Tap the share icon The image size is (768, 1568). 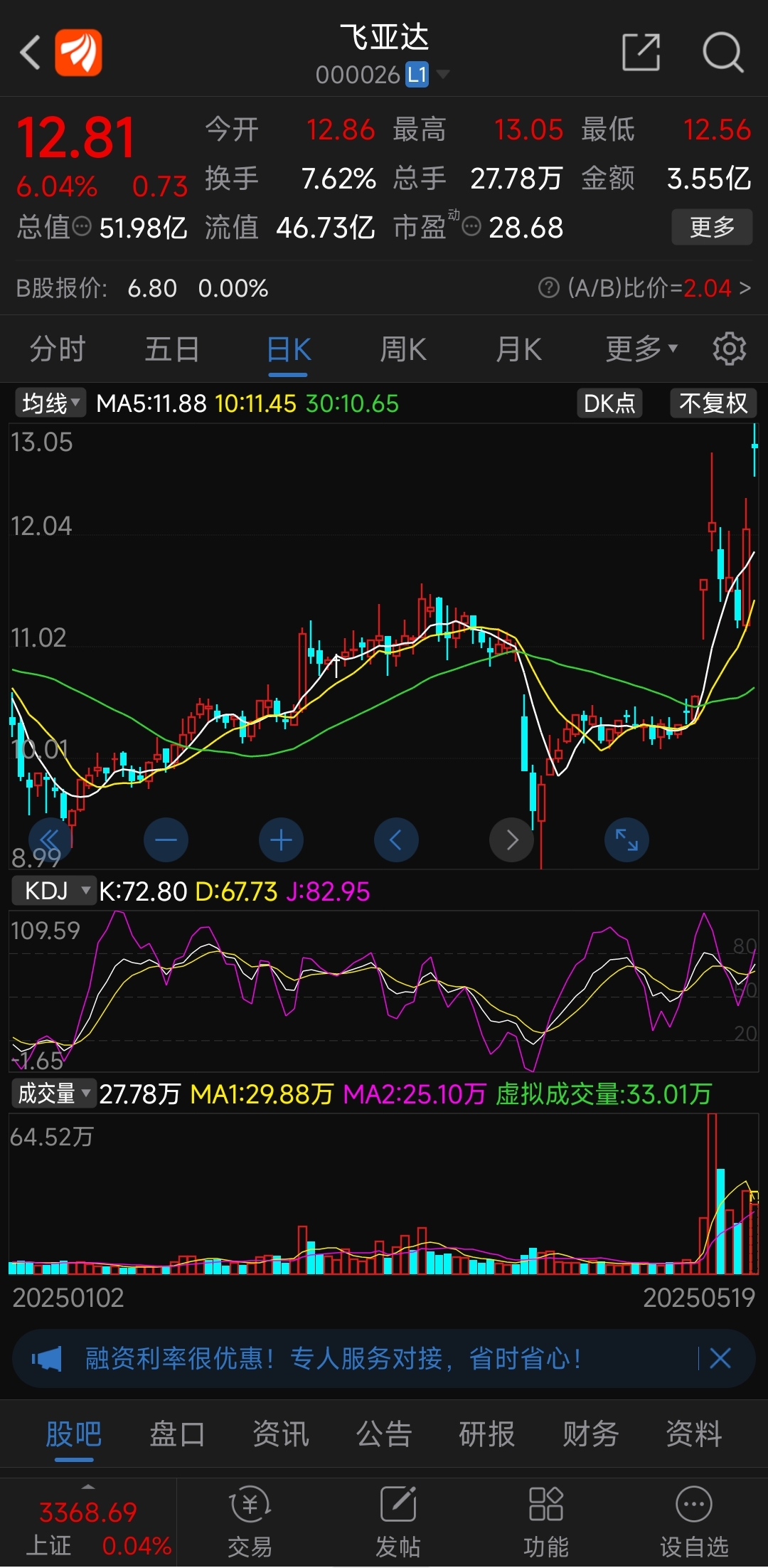click(x=641, y=52)
